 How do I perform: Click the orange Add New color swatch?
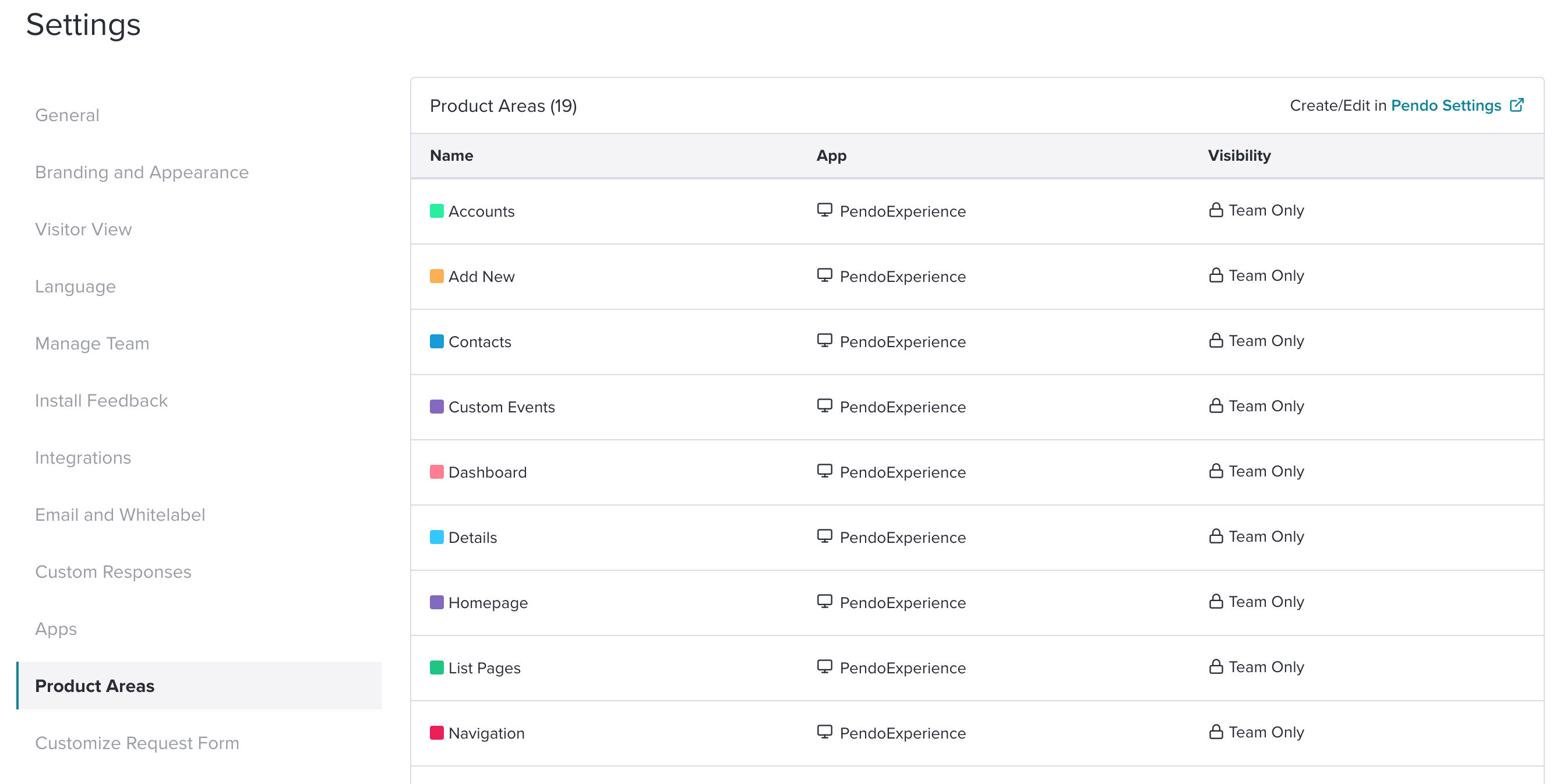coord(437,276)
